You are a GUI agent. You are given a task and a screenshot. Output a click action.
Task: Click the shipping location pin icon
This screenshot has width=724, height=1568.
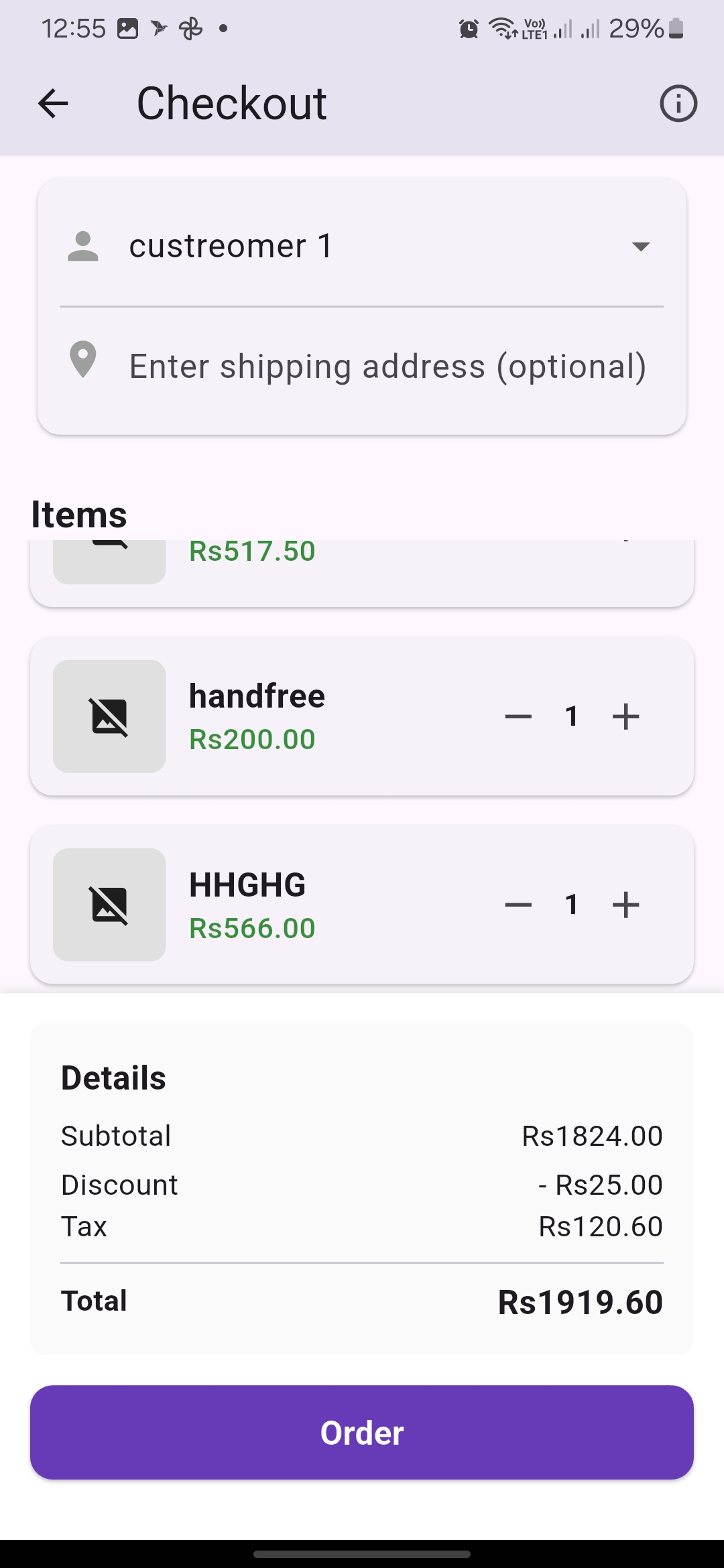tap(83, 360)
